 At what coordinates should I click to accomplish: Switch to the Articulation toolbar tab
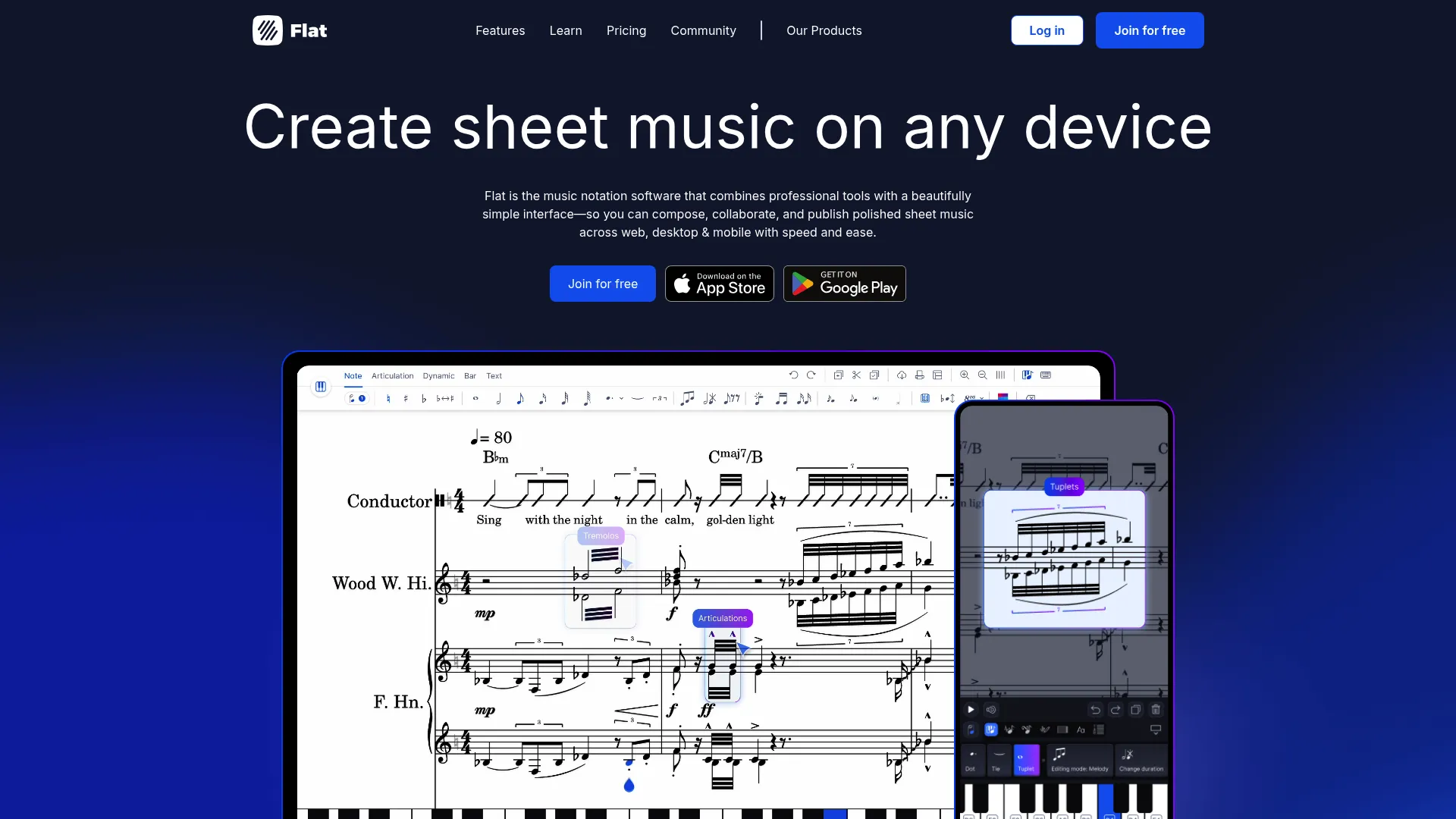[x=393, y=376]
